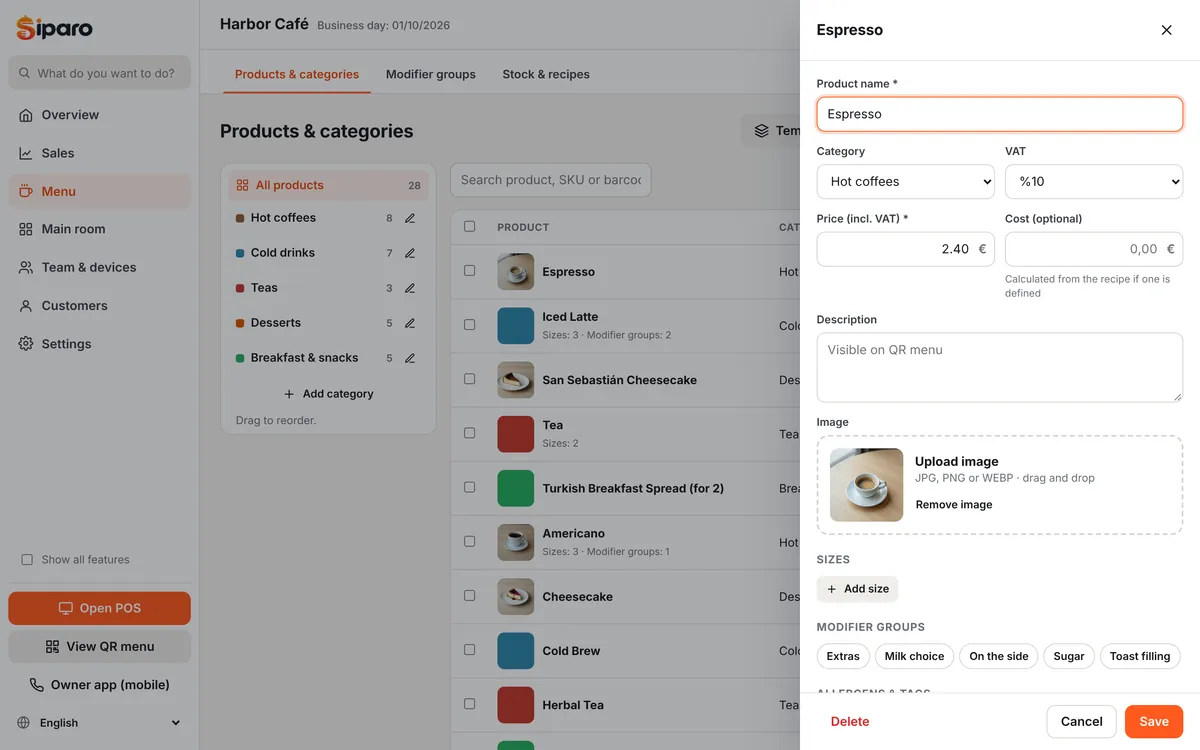Open the Category dropdown
Screen dimensions: 1200x750
(x=906, y=182)
